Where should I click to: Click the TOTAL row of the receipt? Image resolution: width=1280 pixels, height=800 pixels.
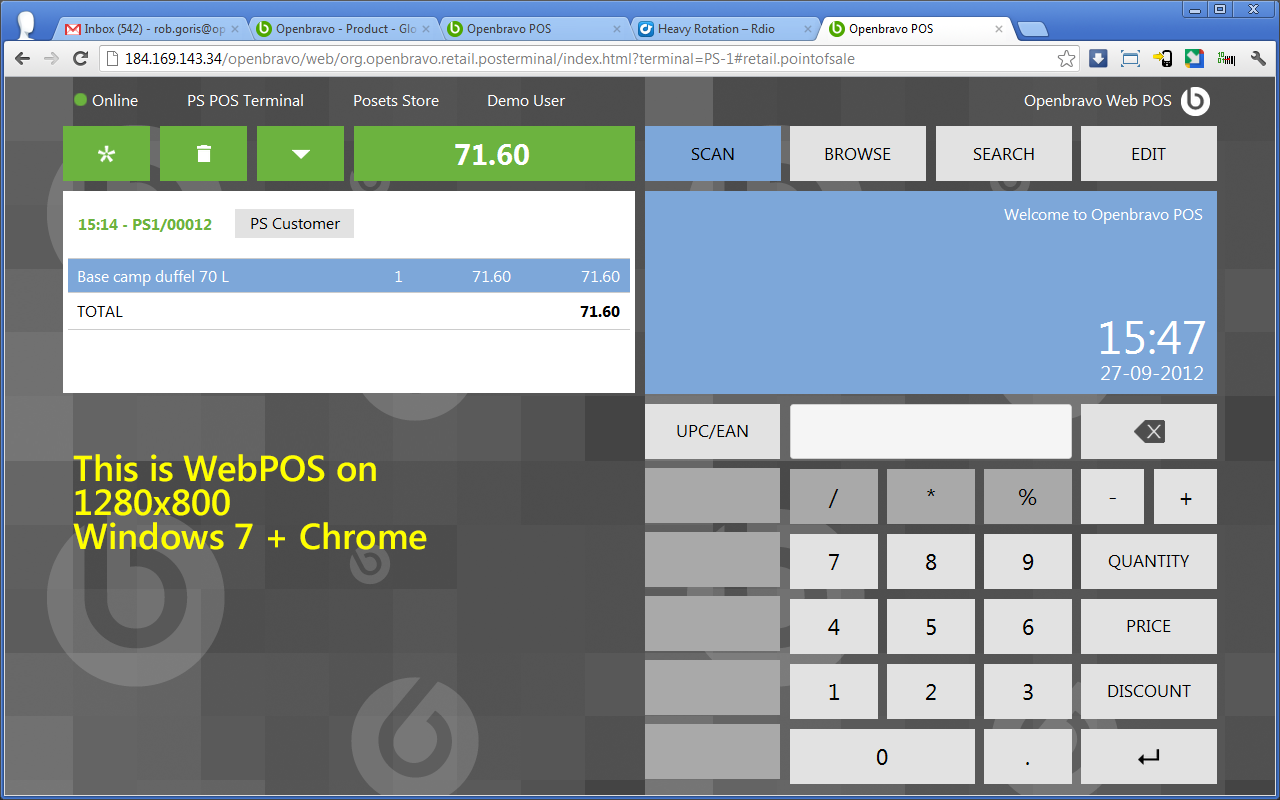tap(349, 312)
